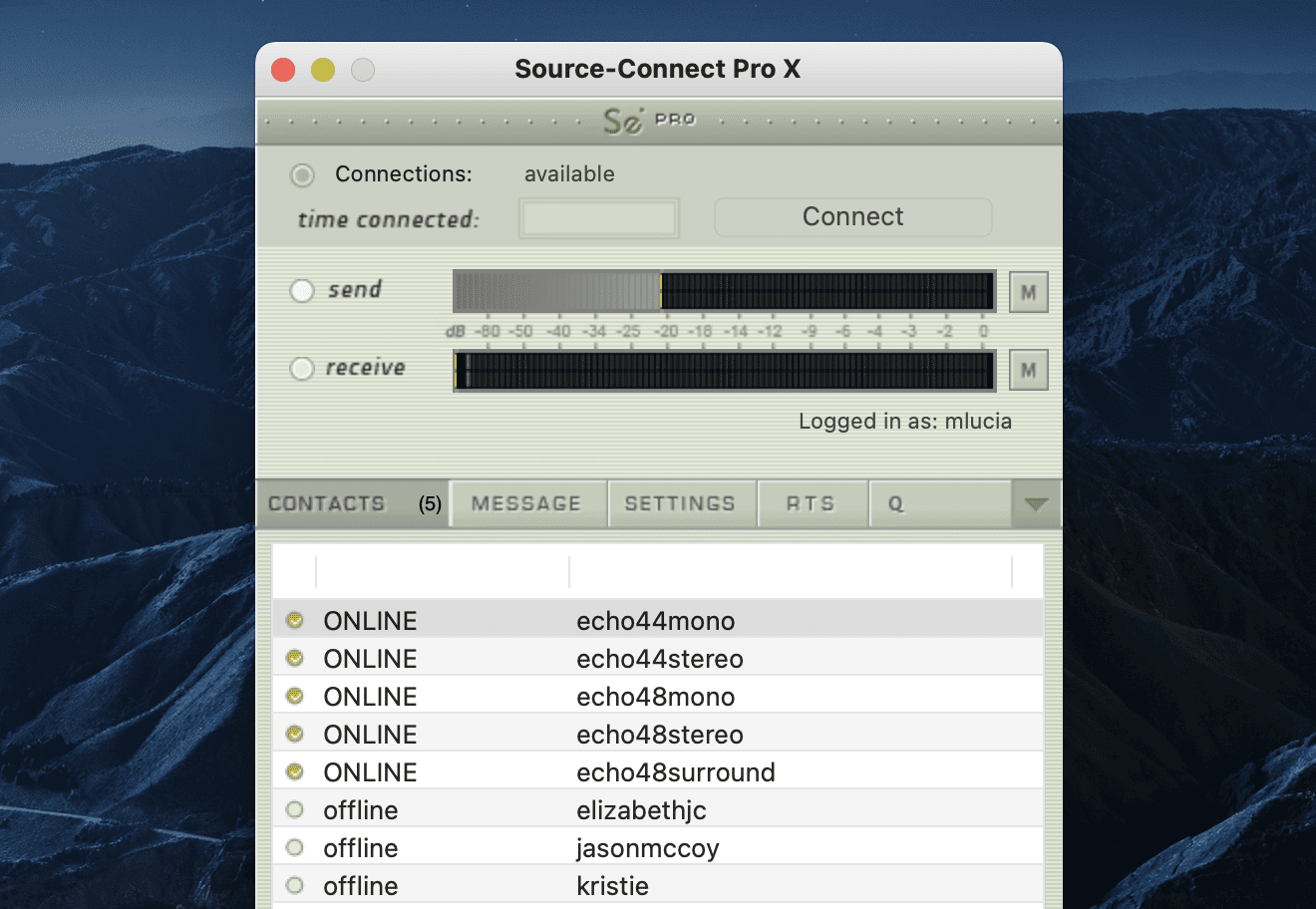Select the Connections radio button
This screenshot has height=909, width=1316.
pyautogui.click(x=301, y=174)
